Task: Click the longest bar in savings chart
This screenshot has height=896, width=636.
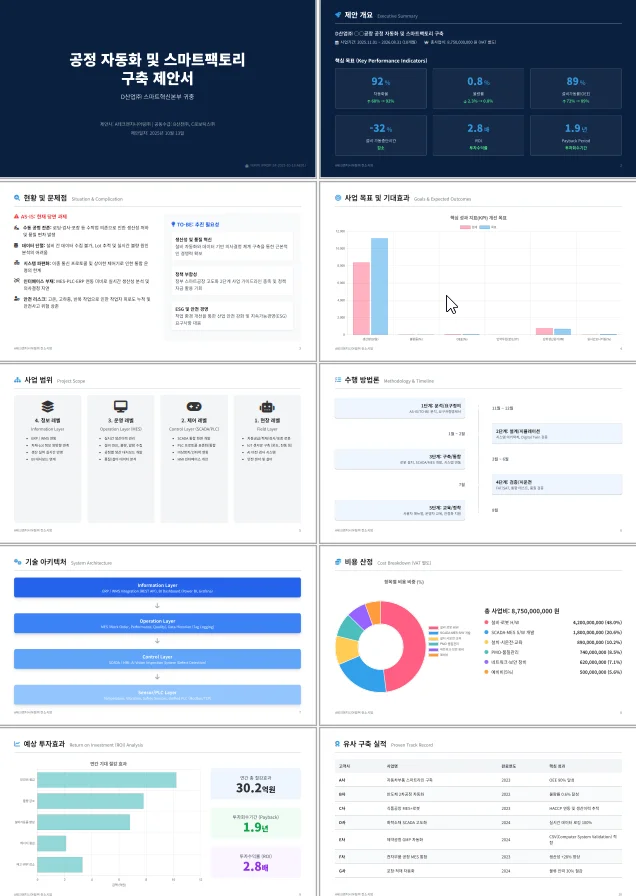Action: (106, 779)
